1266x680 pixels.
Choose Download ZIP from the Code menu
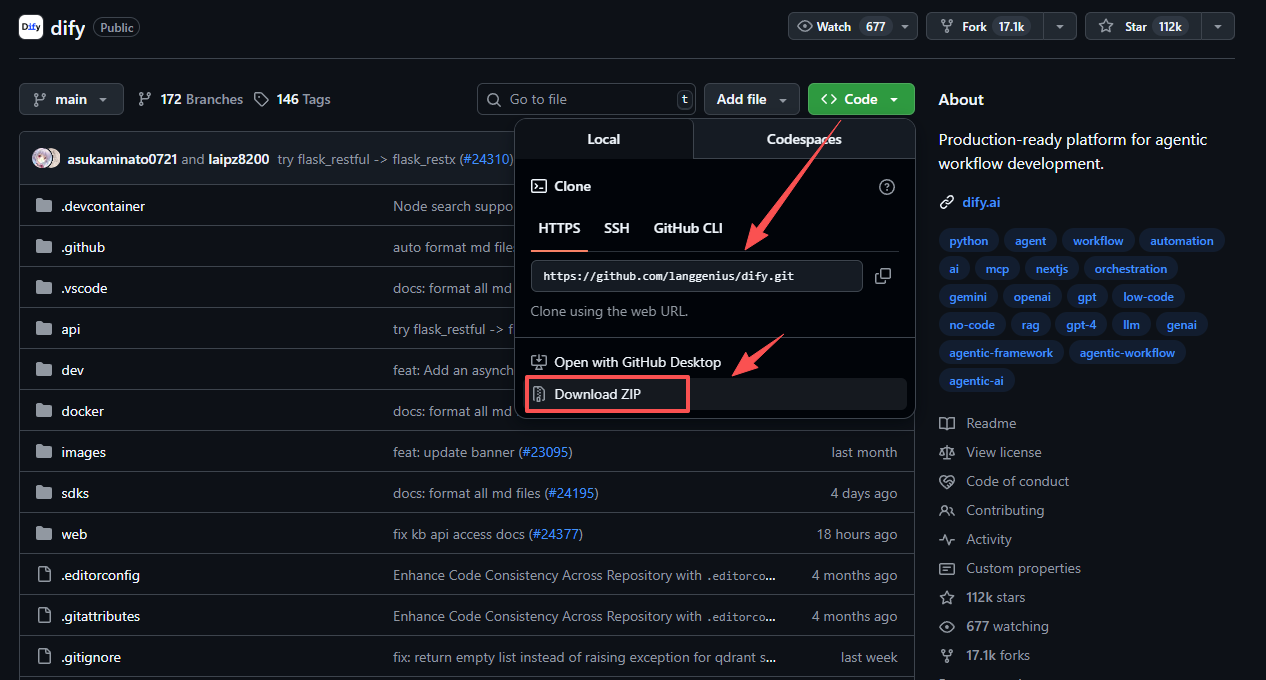[x=715, y=394]
